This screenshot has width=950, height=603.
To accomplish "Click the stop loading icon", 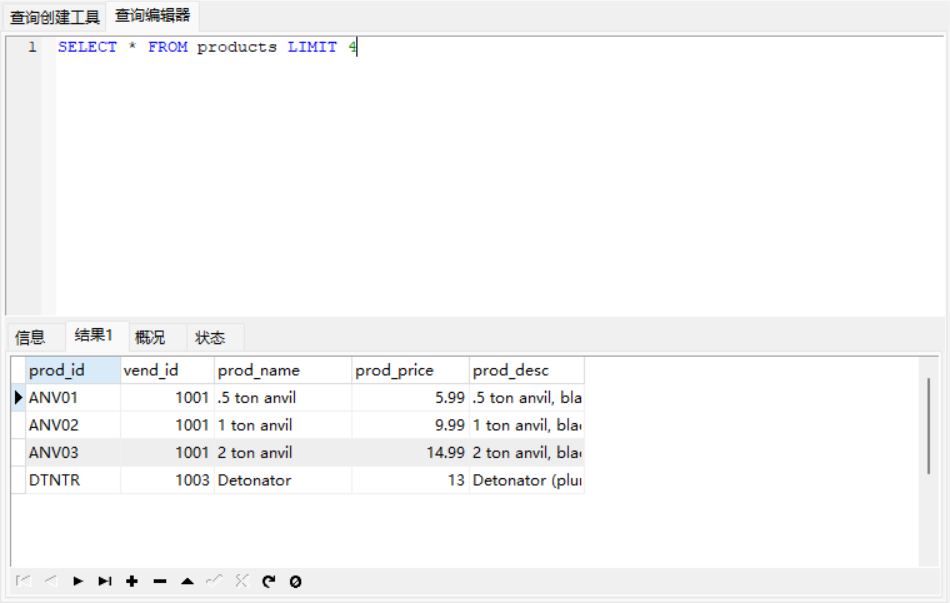I will (x=295, y=581).
